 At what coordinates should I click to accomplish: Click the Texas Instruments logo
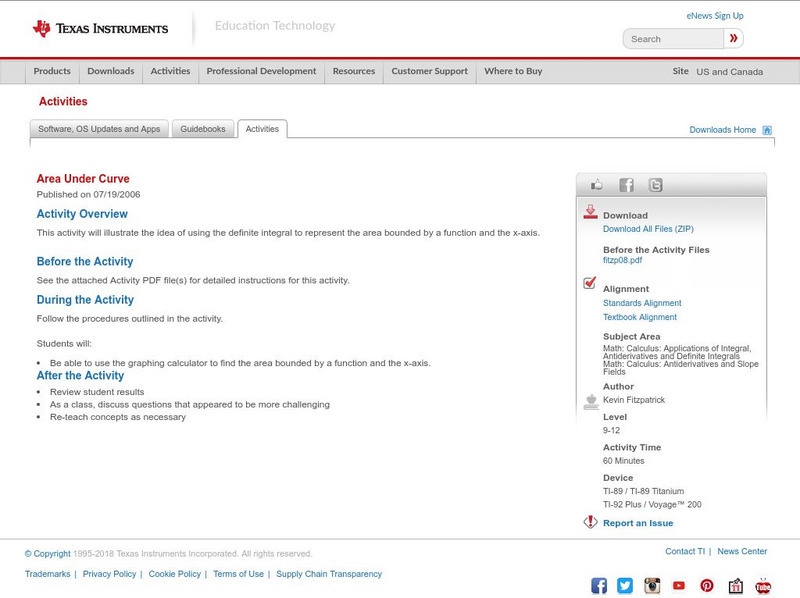coord(100,29)
